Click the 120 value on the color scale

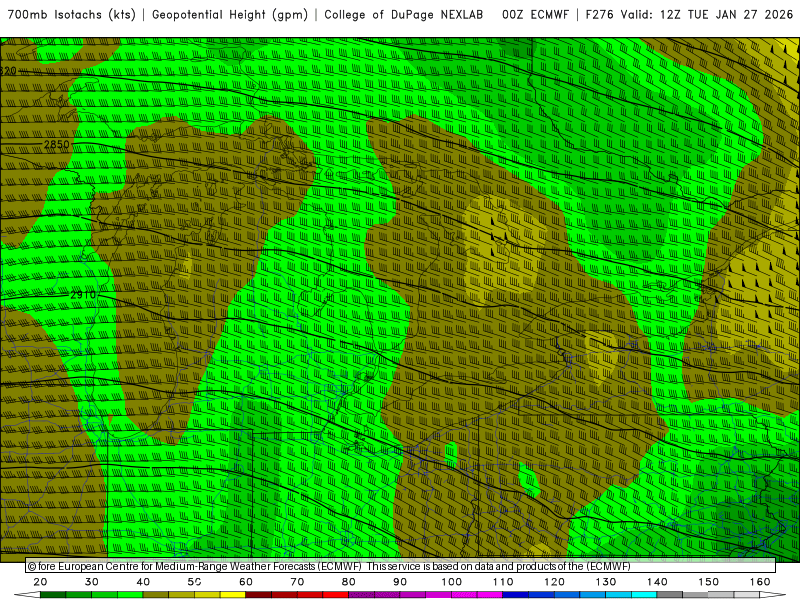[x=554, y=582]
